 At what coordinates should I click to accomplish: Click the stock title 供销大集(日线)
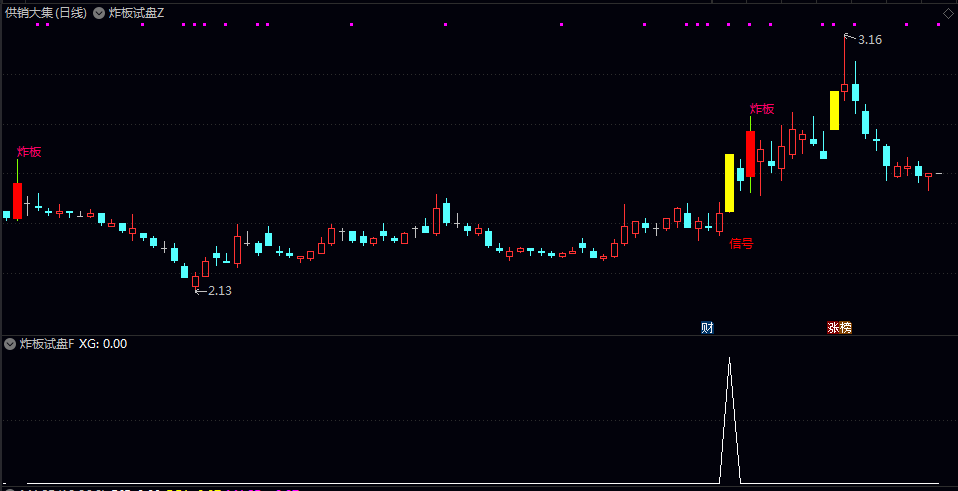pyautogui.click(x=46, y=13)
